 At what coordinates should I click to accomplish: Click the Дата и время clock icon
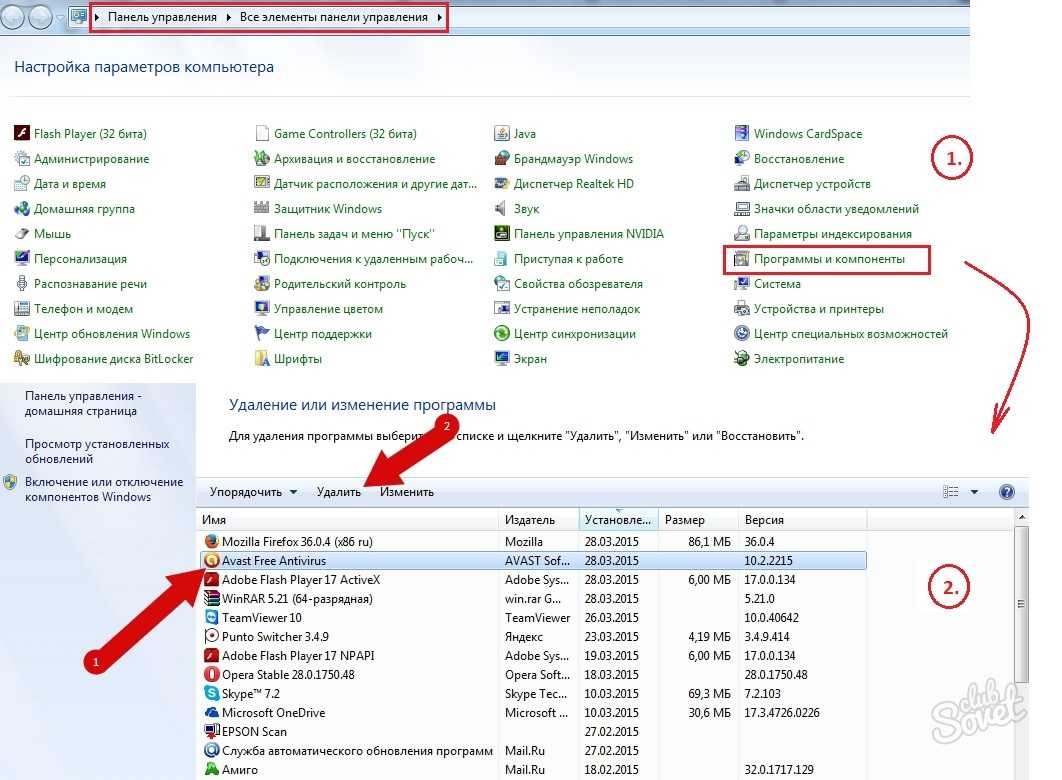click(x=22, y=183)
